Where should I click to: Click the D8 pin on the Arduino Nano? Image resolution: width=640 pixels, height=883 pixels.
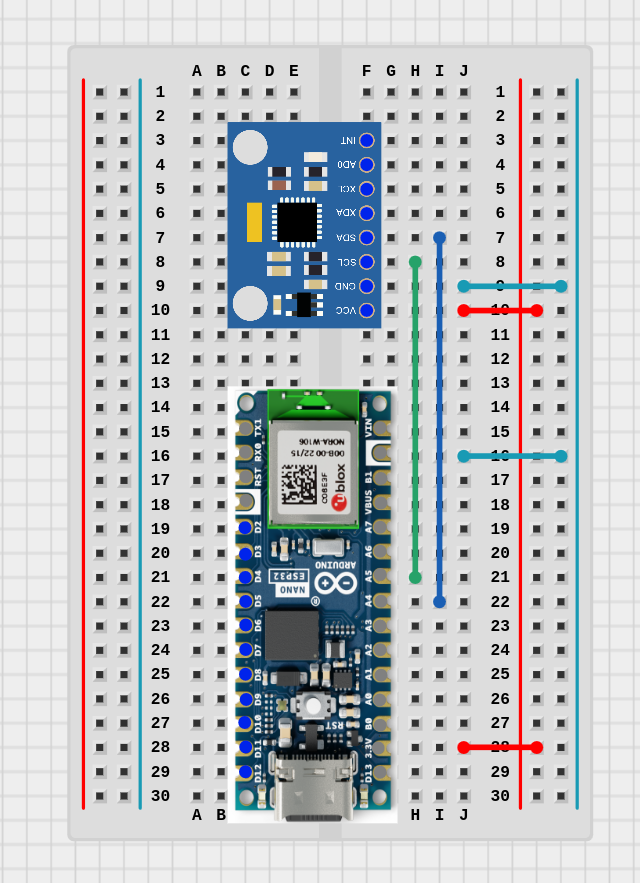245,674
